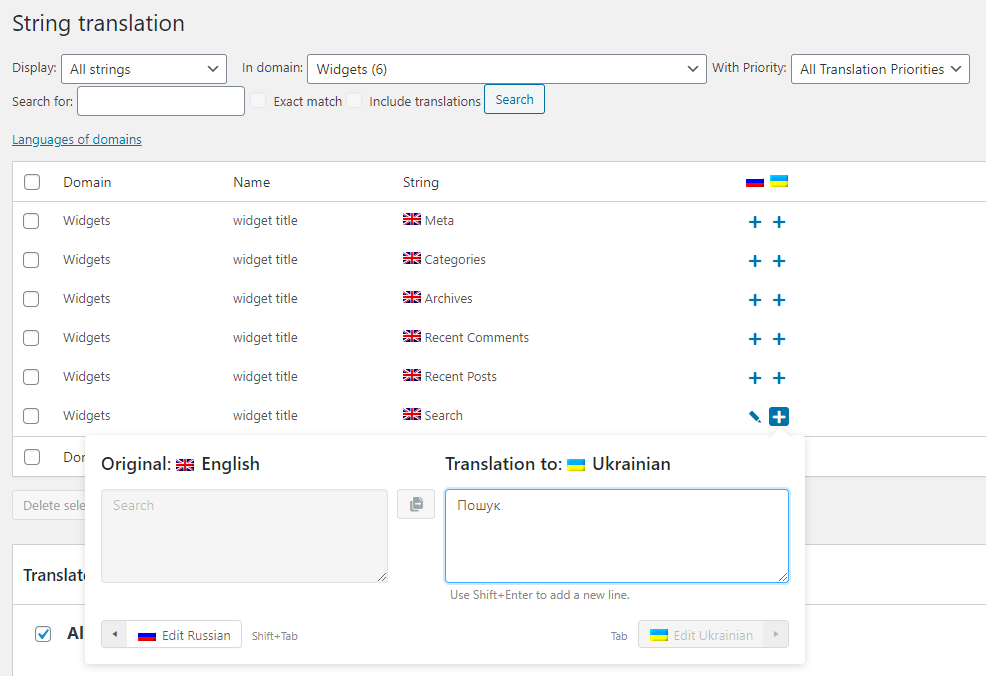Add Ukrainian translation for Categories
The image size is (986, 676).
pyautogui.click(x=778, y=261)
